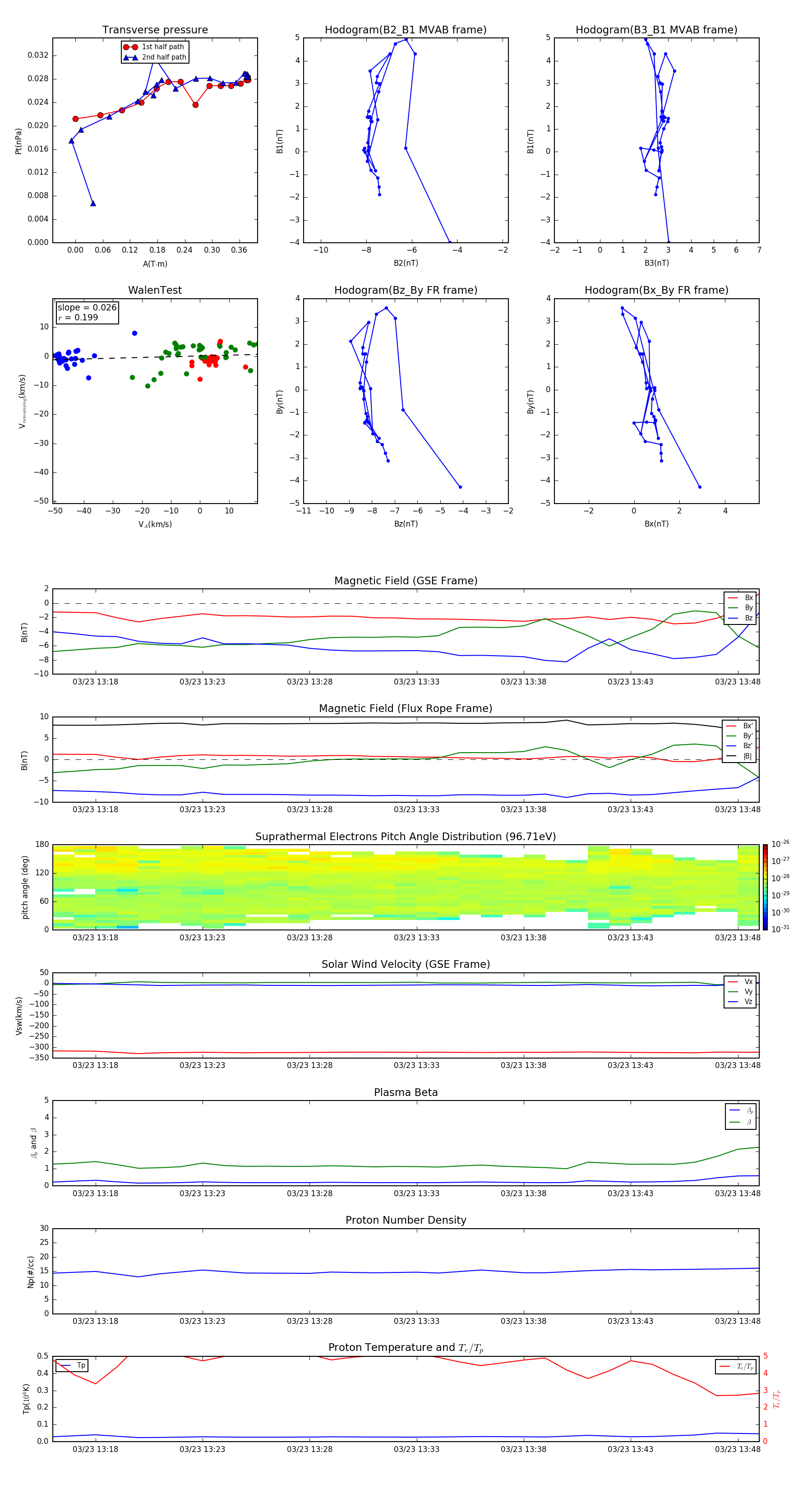The image size is (812, 1489).
Task: Click the Proton Temperature and Te/Tp title
Action: coord(406,1348)
